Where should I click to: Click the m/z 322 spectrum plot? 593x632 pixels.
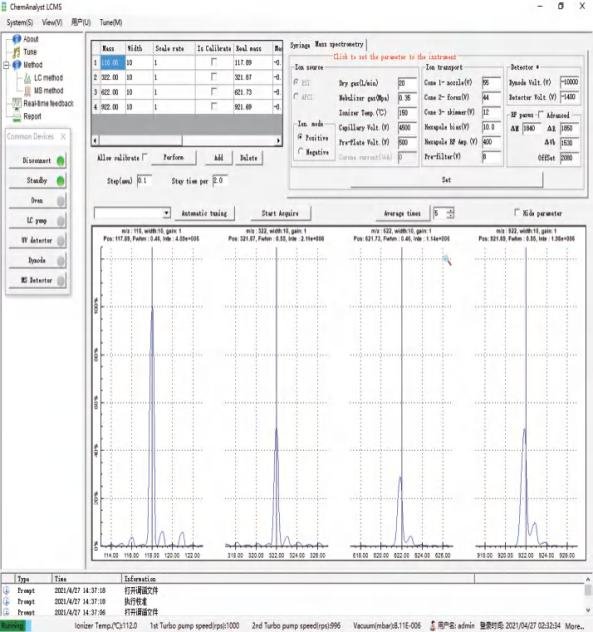tap(276, 397)
